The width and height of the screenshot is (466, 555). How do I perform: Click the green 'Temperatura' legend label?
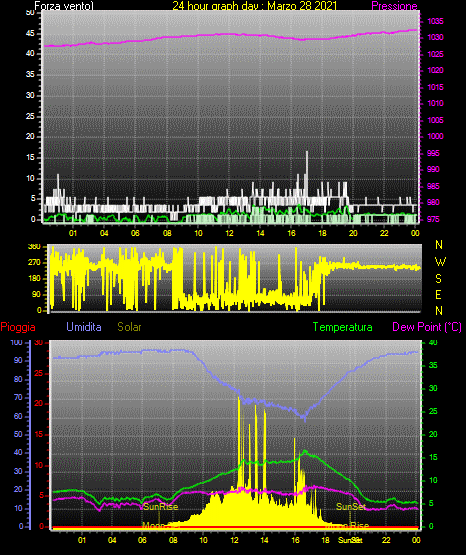coord(343,327)
